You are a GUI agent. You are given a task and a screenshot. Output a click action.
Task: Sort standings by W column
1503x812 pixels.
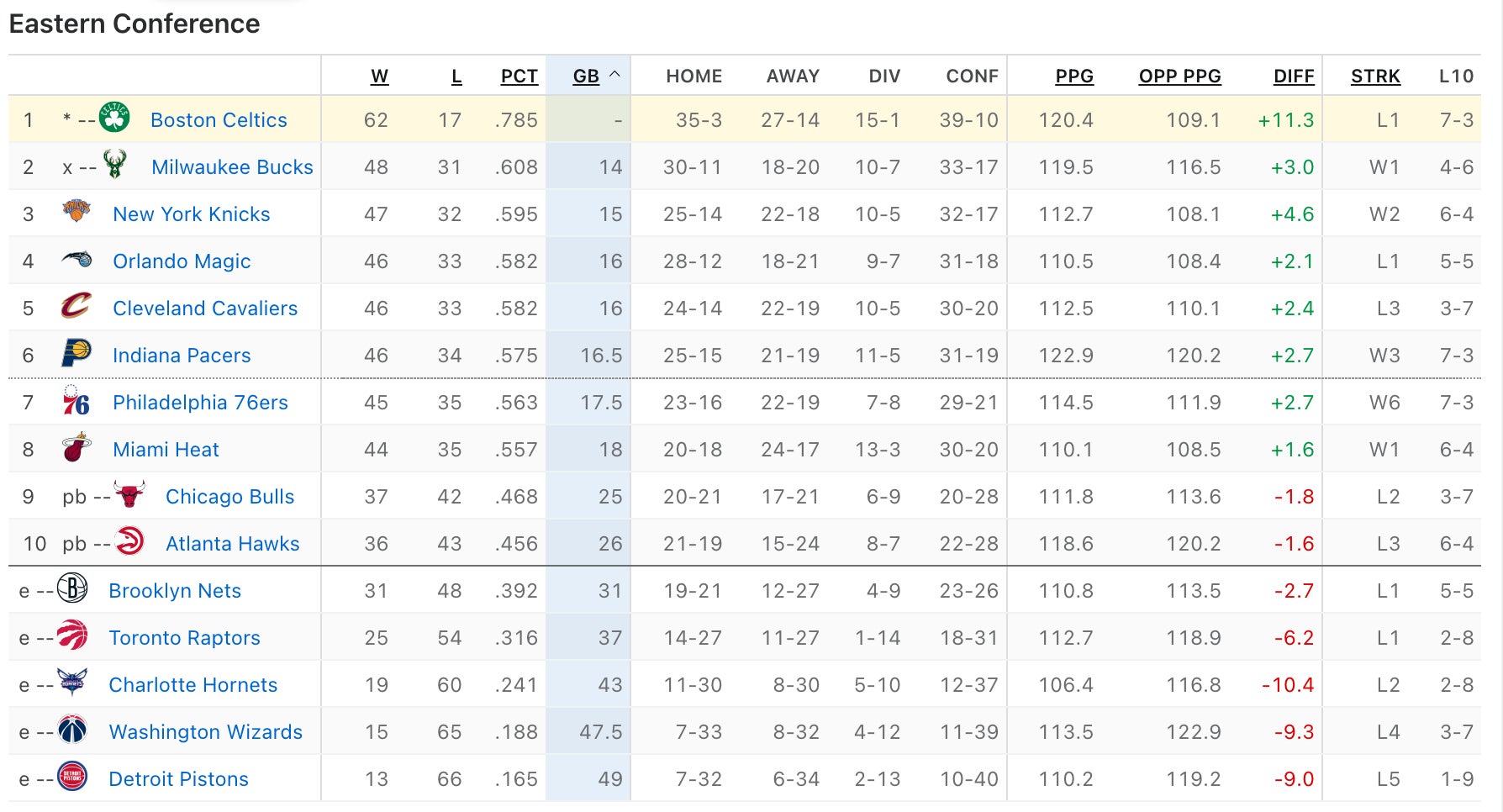tap(380, 76)
